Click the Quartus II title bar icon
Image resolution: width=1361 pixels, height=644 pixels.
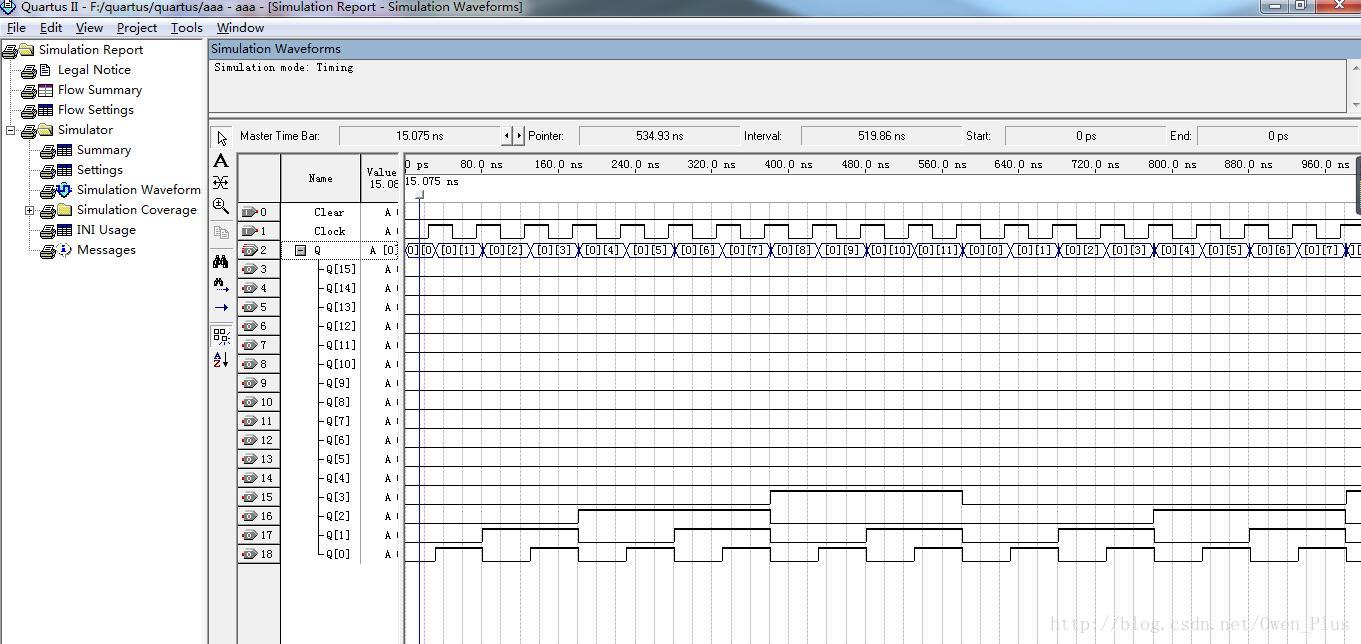tap(8, 7)
